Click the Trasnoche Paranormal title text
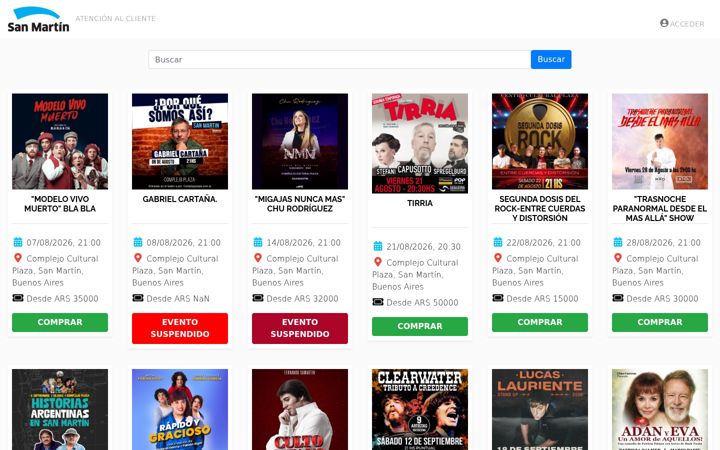 [660, 208]
